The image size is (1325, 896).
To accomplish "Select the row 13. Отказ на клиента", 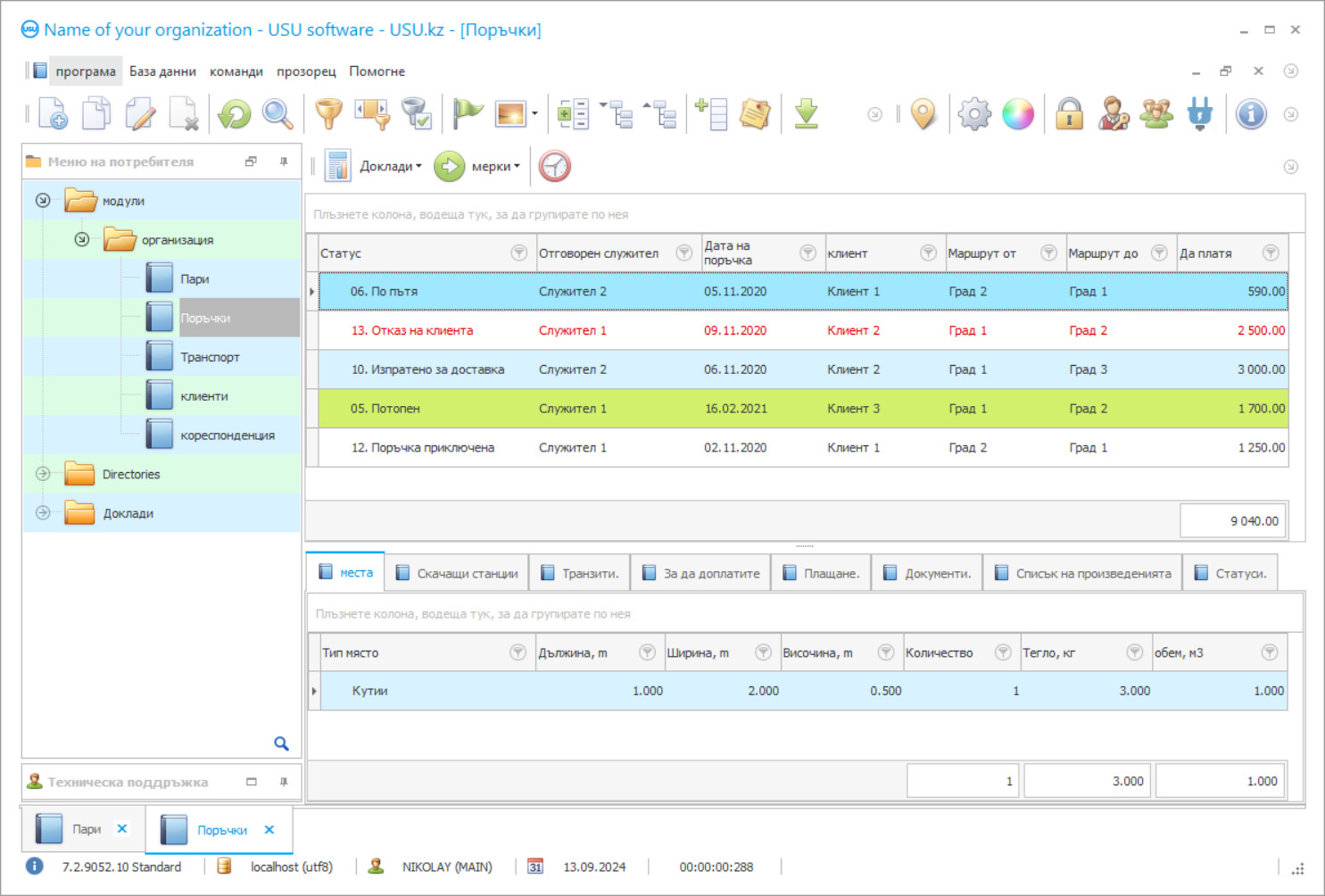I will point(803,330).
